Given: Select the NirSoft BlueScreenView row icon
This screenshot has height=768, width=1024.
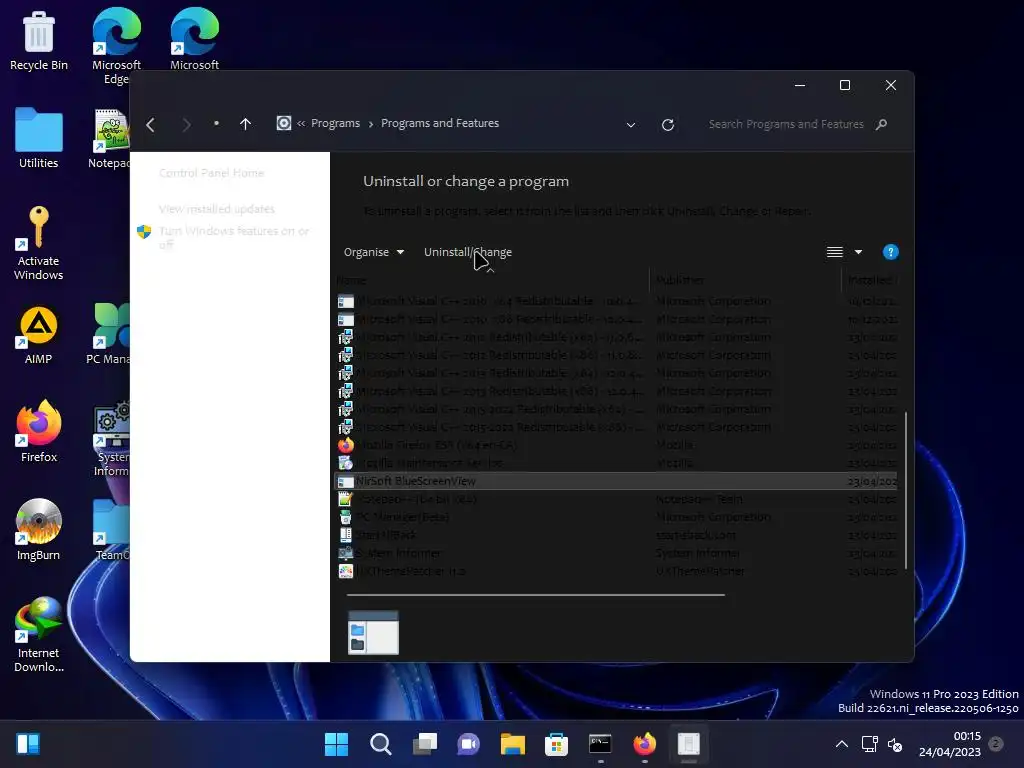Looking at the screenshot, I should point(345,481).
